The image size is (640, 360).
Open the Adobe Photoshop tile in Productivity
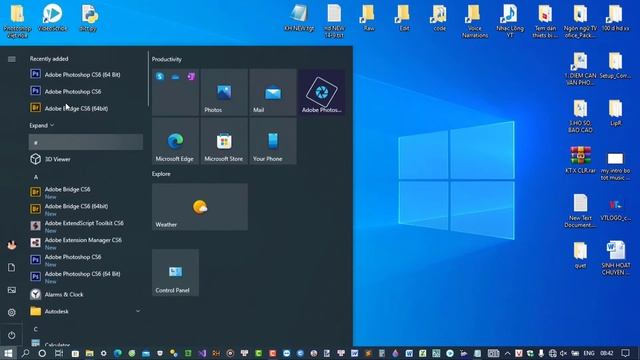(x=322, y=92)
